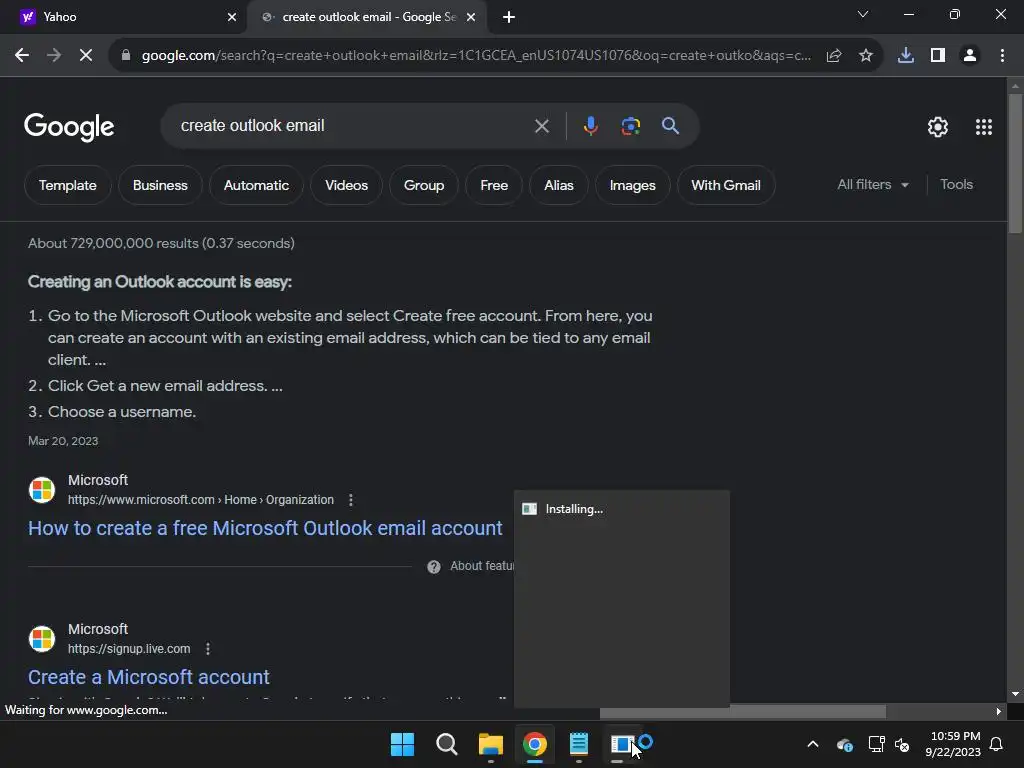The image size is (1024, 768).
Task: Stop loading the page
Action: tap(86, 56)
